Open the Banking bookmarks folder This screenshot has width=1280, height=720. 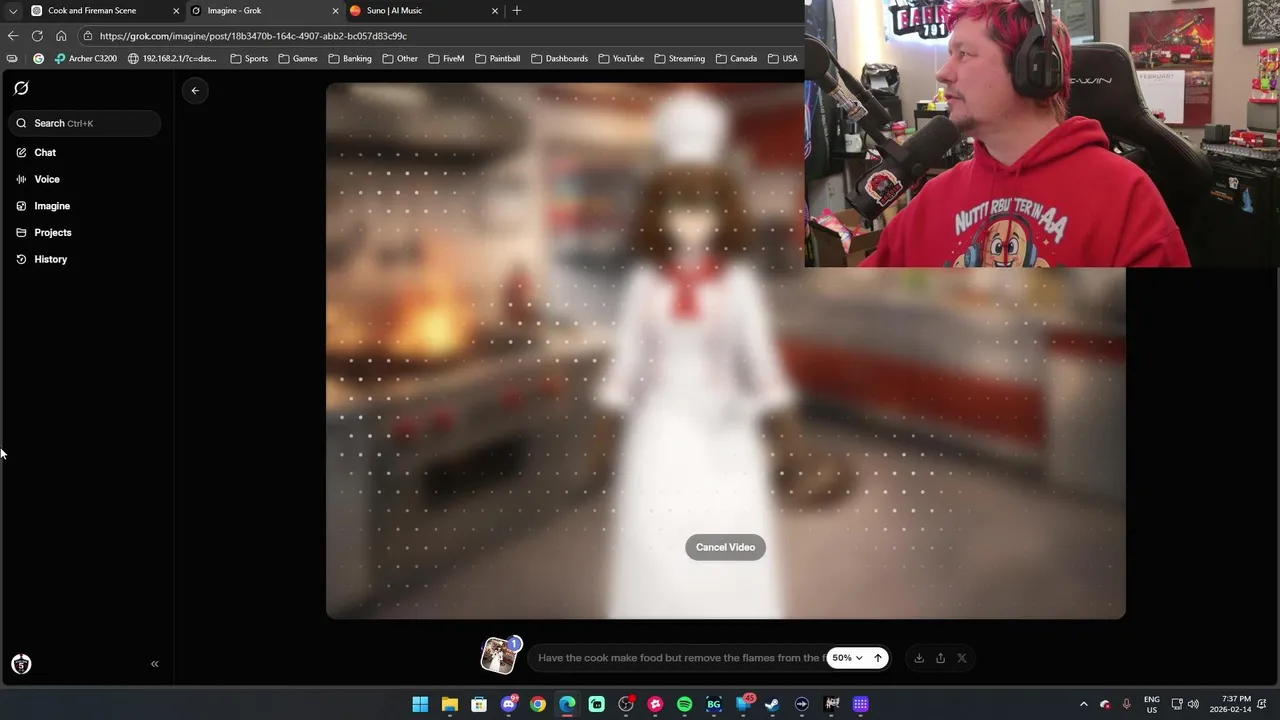(350, 59)
